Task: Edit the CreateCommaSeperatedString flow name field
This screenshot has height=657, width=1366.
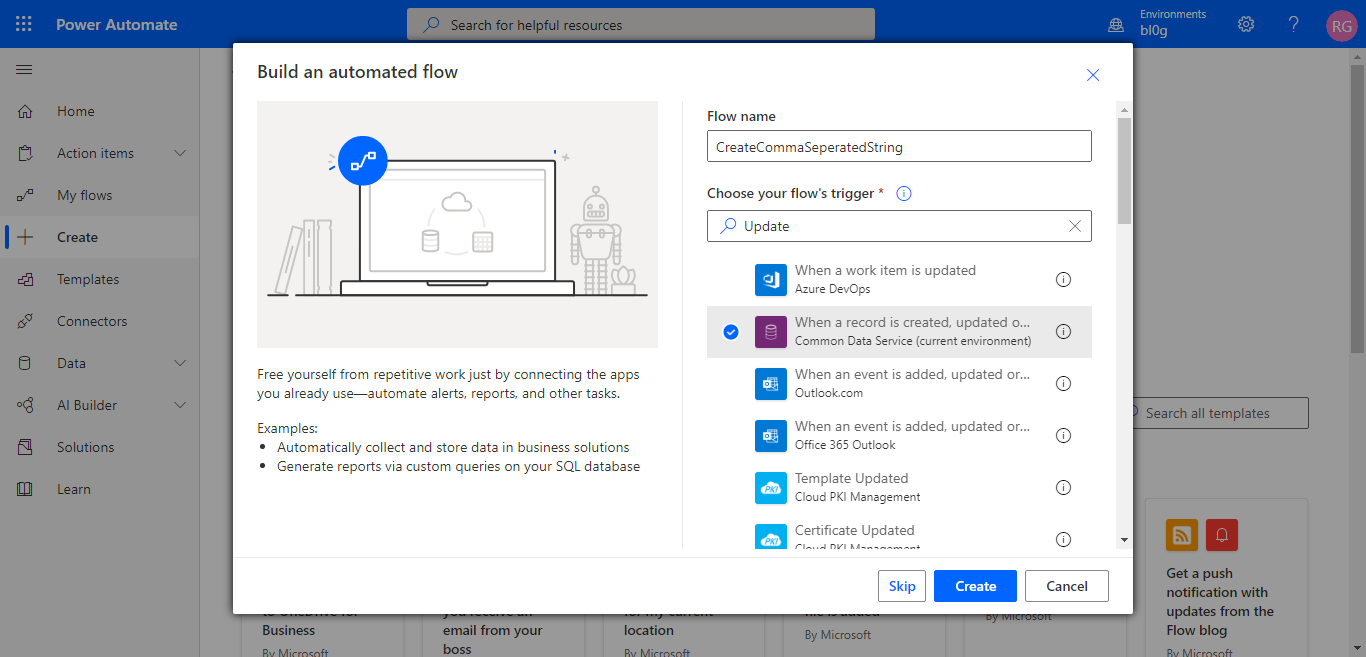Action: [899, 146]
